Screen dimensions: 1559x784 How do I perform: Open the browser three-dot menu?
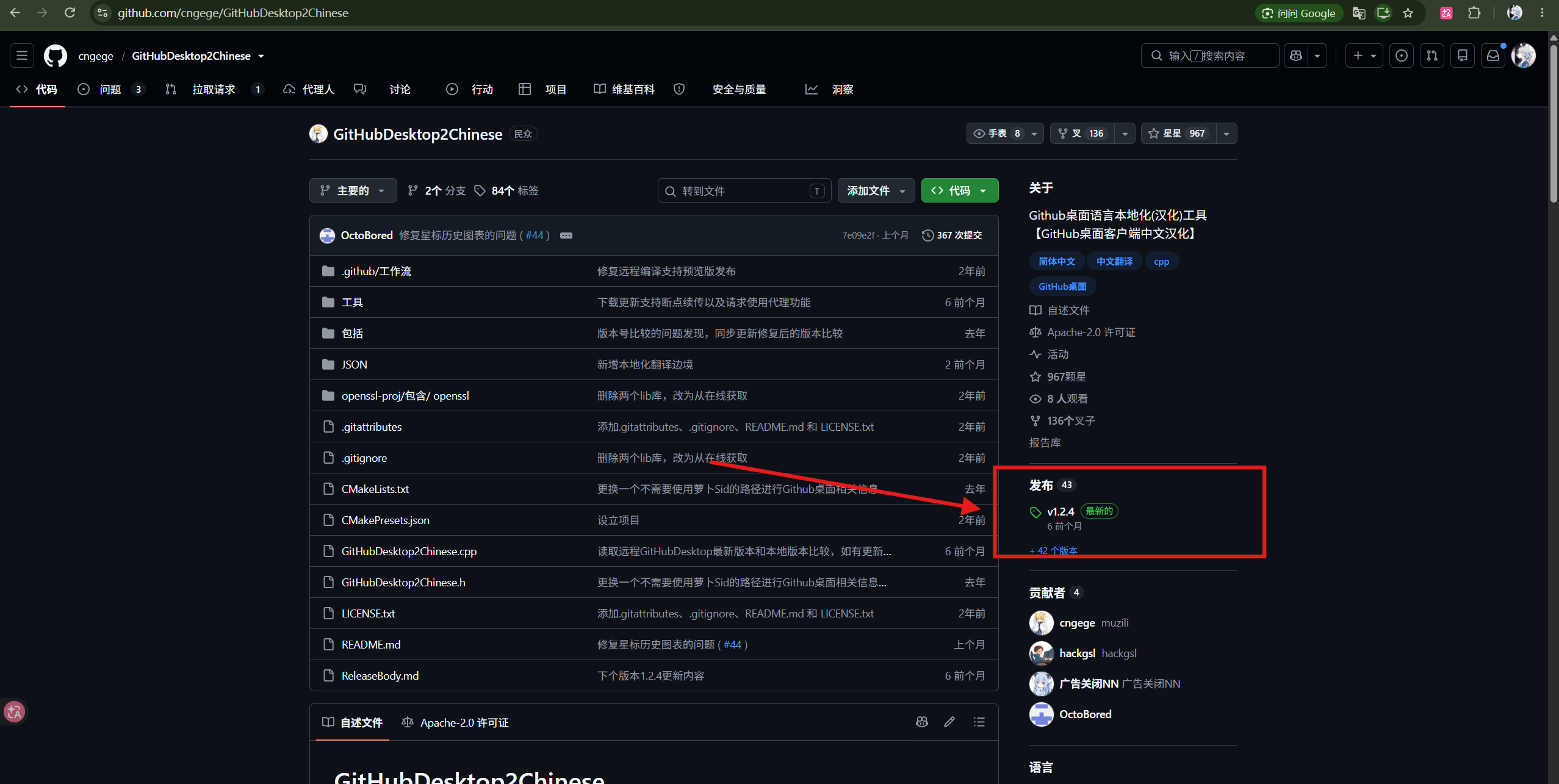1542,13
